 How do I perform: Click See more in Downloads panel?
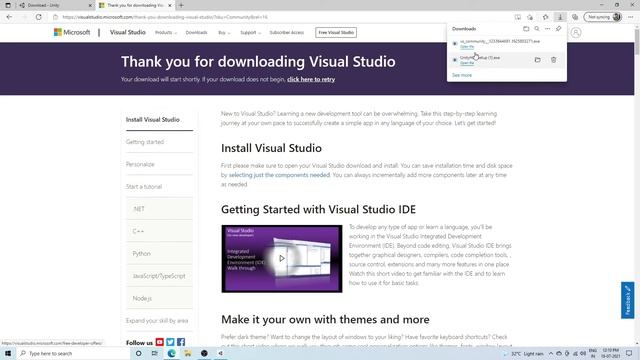click(x=462, y=75)
